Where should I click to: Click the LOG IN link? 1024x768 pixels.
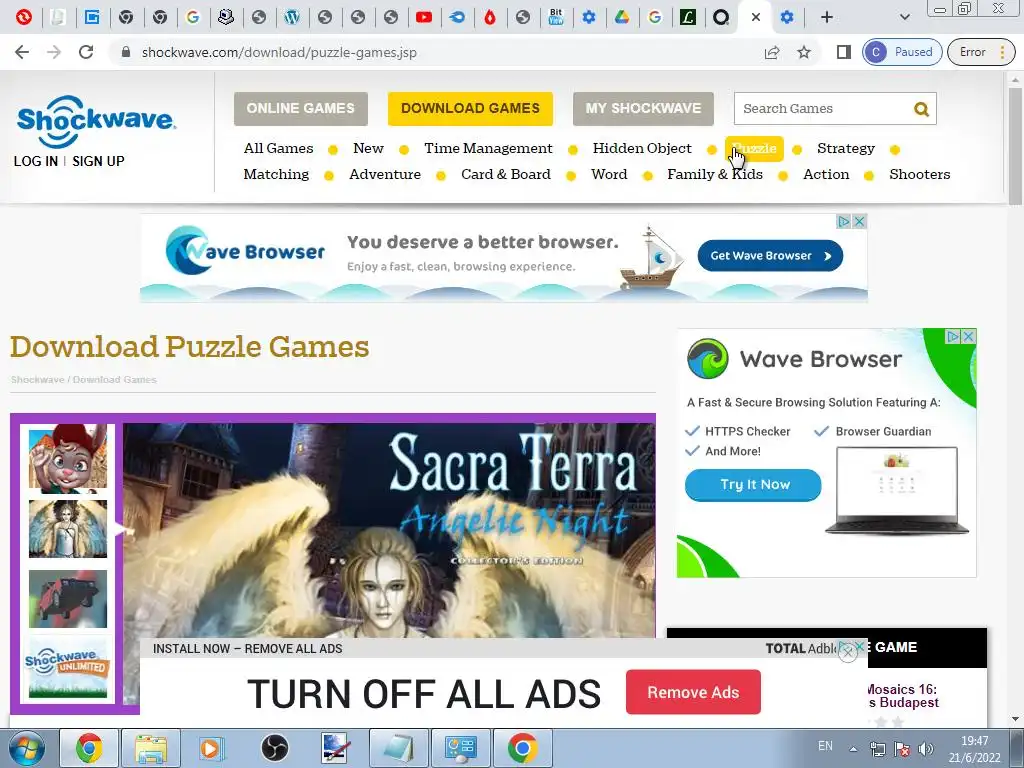(36, 161)
